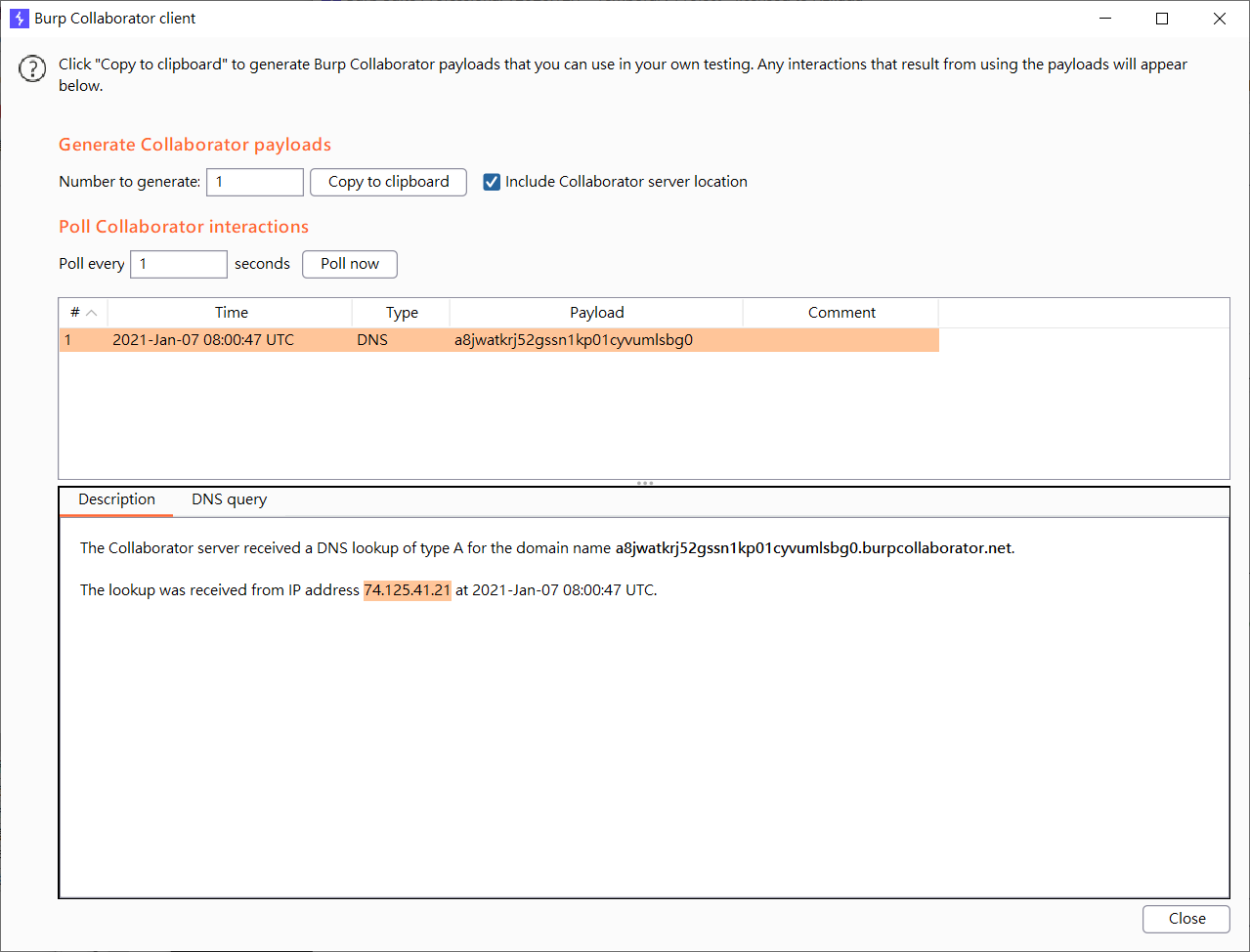
Task: Click row number 1 cell
Action: click(x=83, y=340)
